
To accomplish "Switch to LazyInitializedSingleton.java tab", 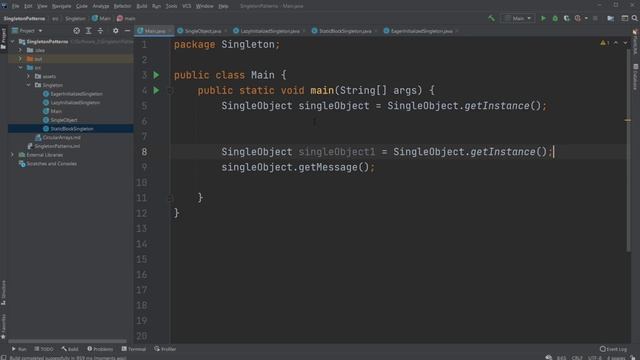I will point(267,31).
